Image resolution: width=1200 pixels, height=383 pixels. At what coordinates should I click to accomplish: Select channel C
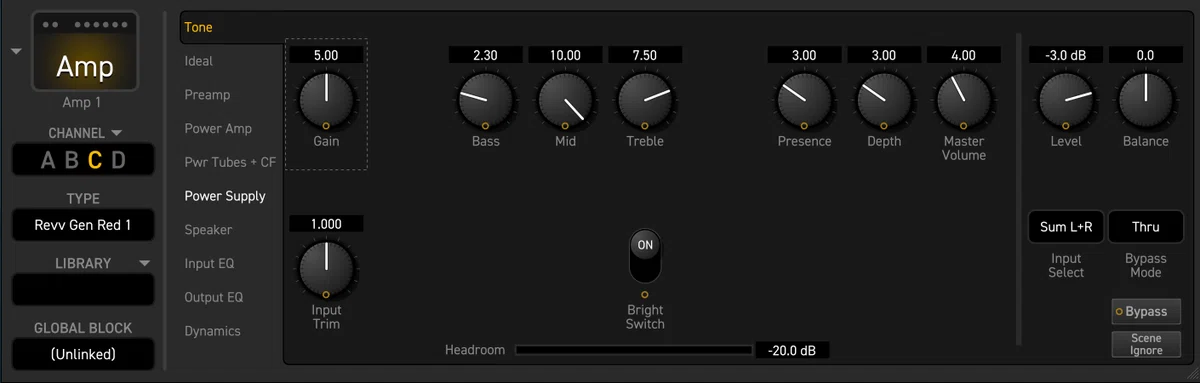tap(95, 160)
